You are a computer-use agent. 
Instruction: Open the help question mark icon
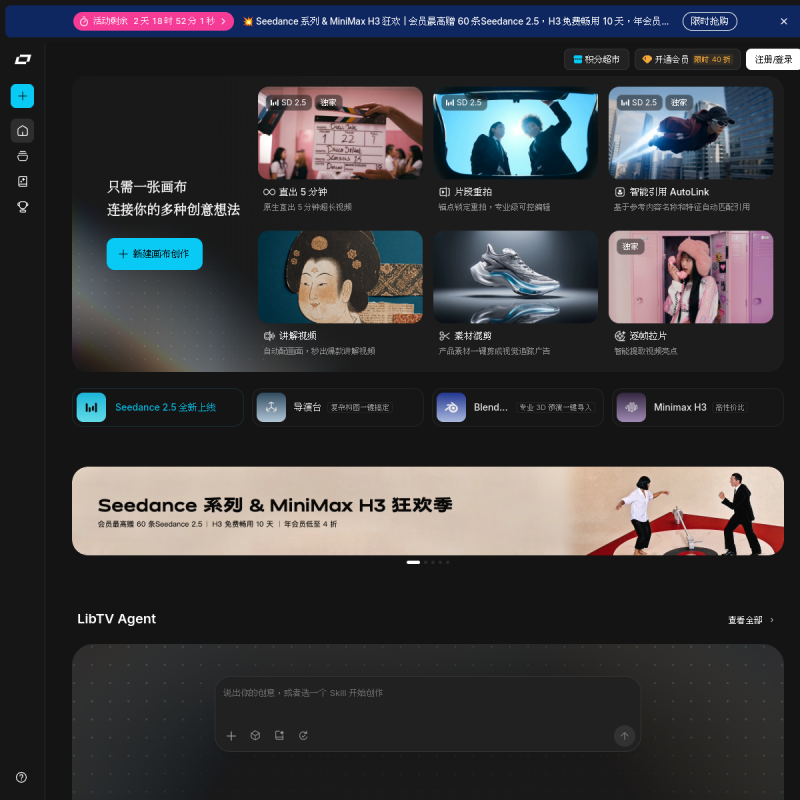pyautogui.click(x=21, y=777)
